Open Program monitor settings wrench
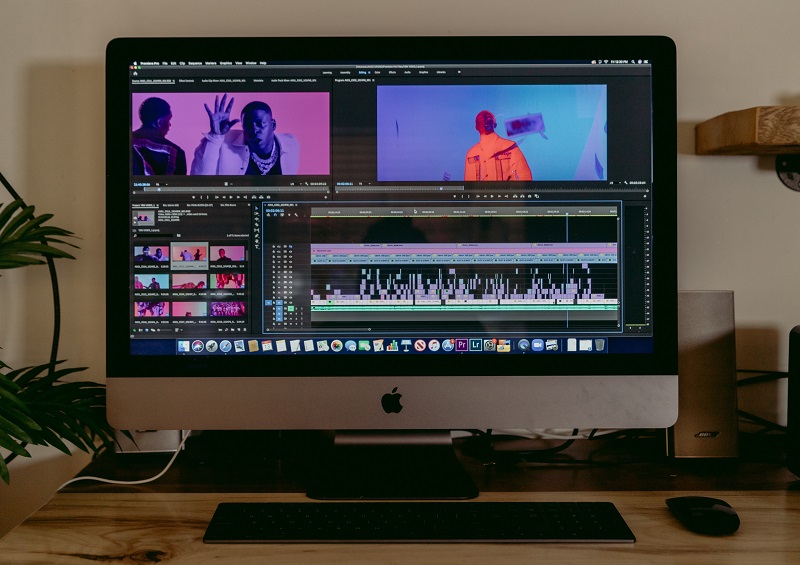Viewport: 800px width, 565px height. pyautogui.click(x=626, y=183)
